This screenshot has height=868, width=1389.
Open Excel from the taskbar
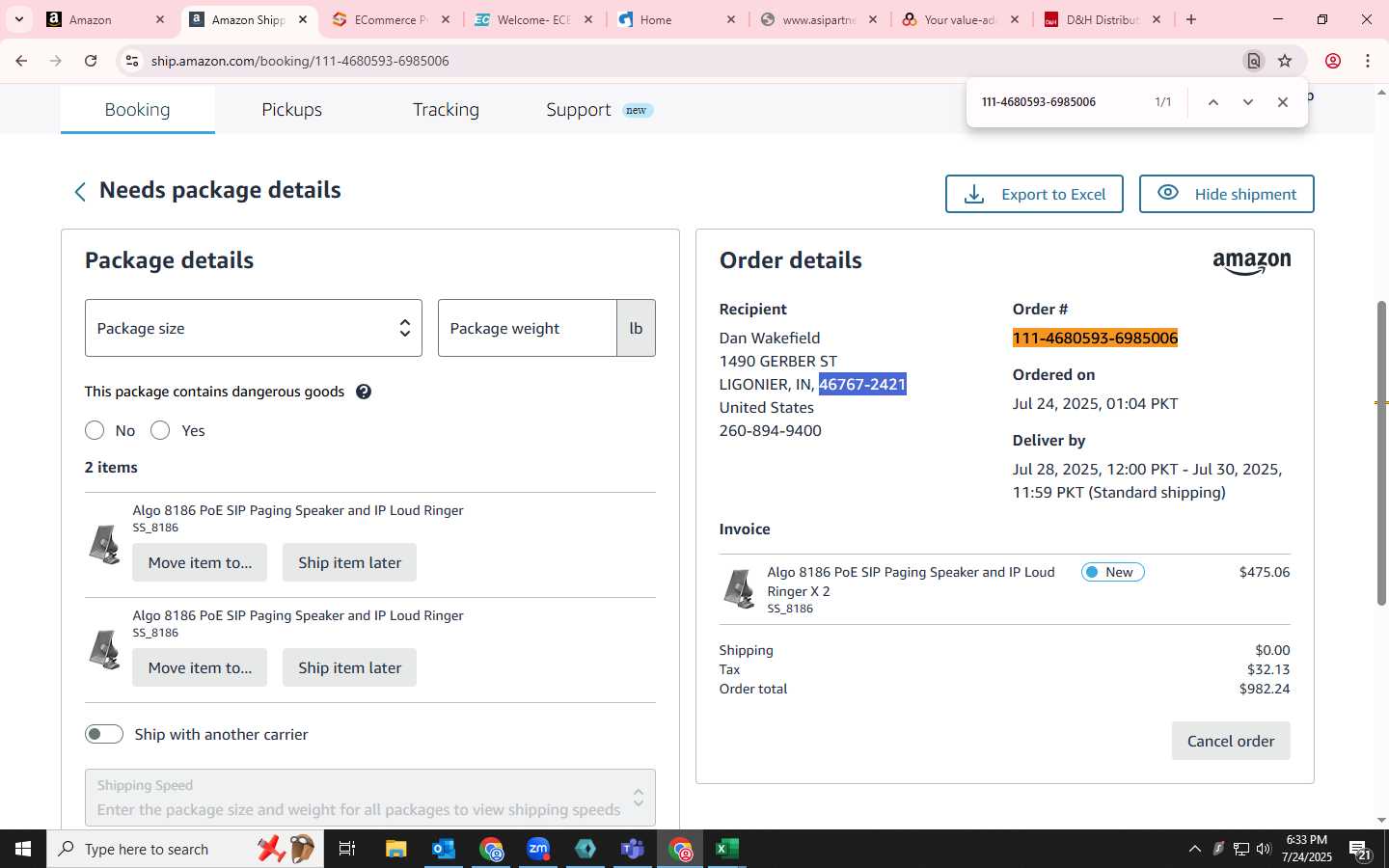[x=727, y=849]
